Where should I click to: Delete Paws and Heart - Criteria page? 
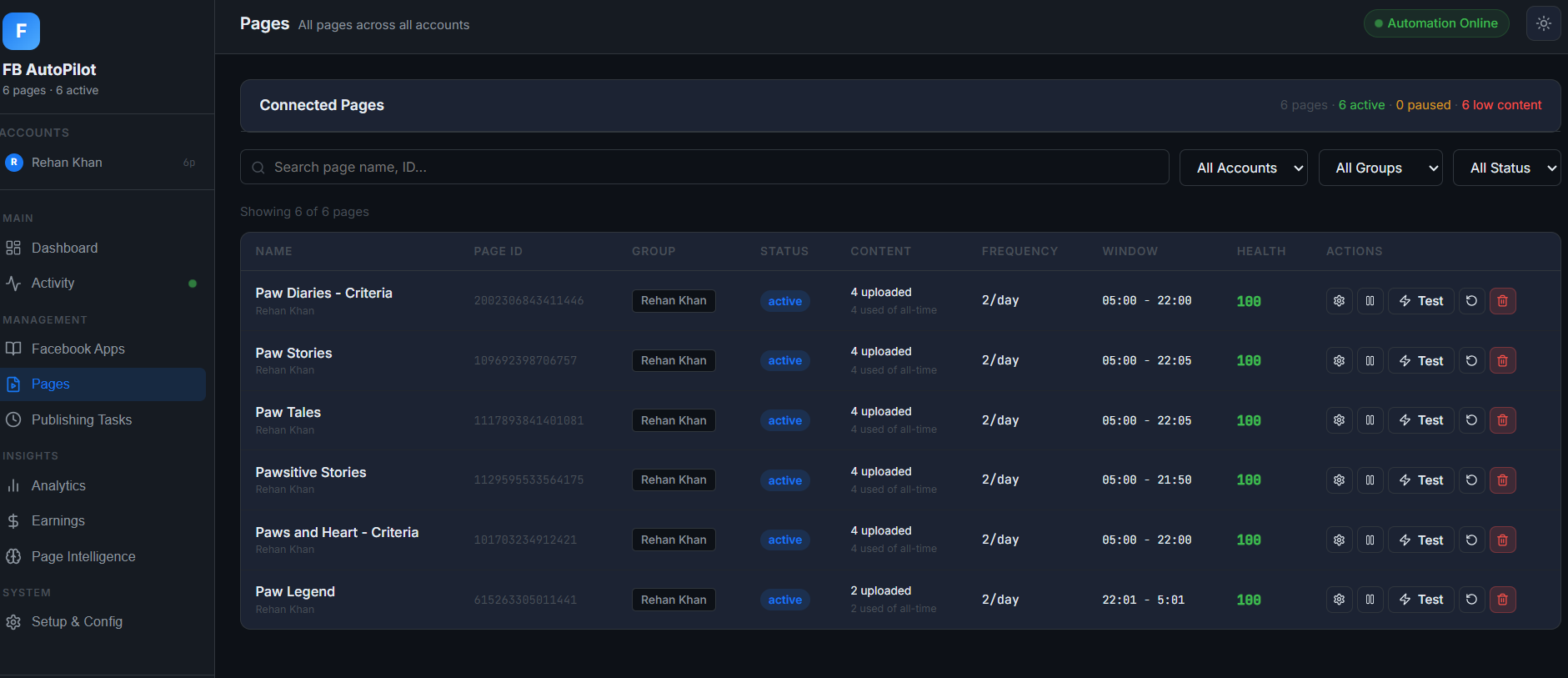(x=1502, y=540)
